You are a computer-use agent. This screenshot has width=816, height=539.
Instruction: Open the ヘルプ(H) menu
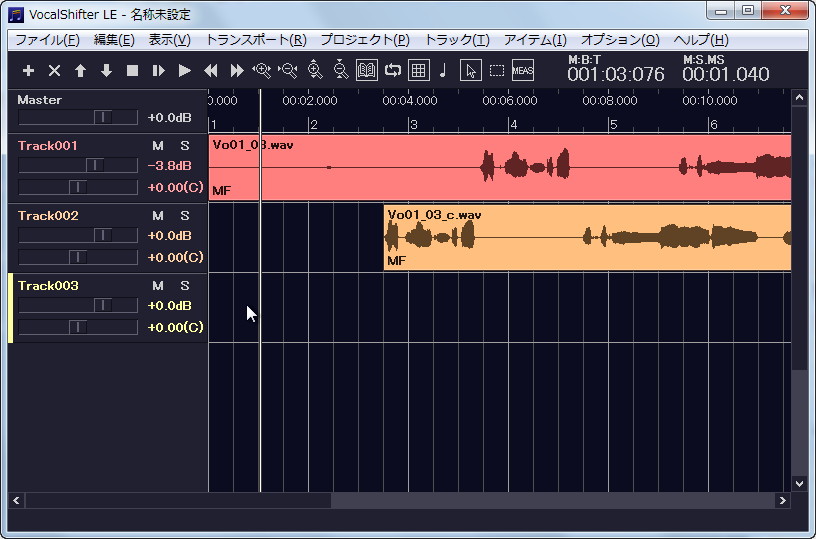click(x=700, y=40)
